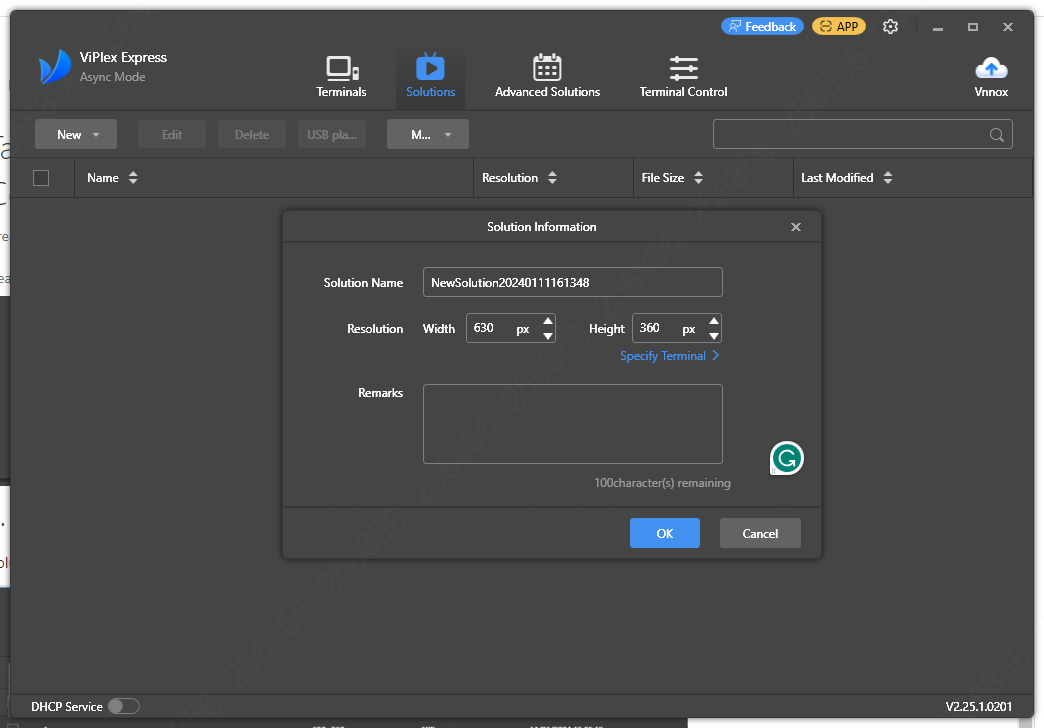Open application settings via gear icon
Viewport: 1044px width, 728px height.
[x=890, y=26]
